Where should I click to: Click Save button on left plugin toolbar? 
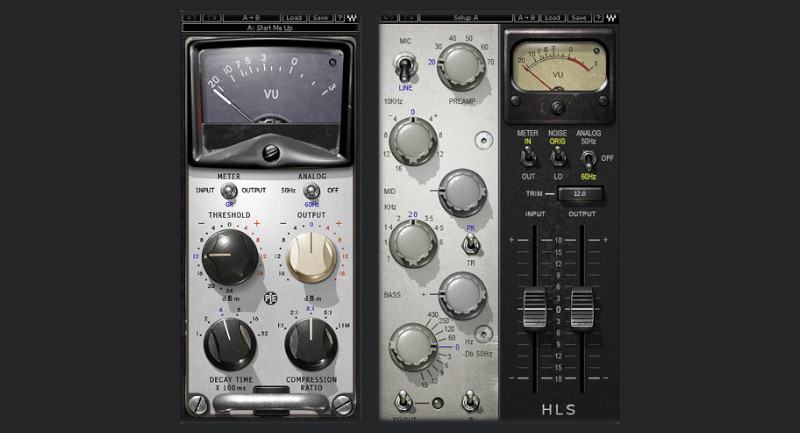coord(319,17)
